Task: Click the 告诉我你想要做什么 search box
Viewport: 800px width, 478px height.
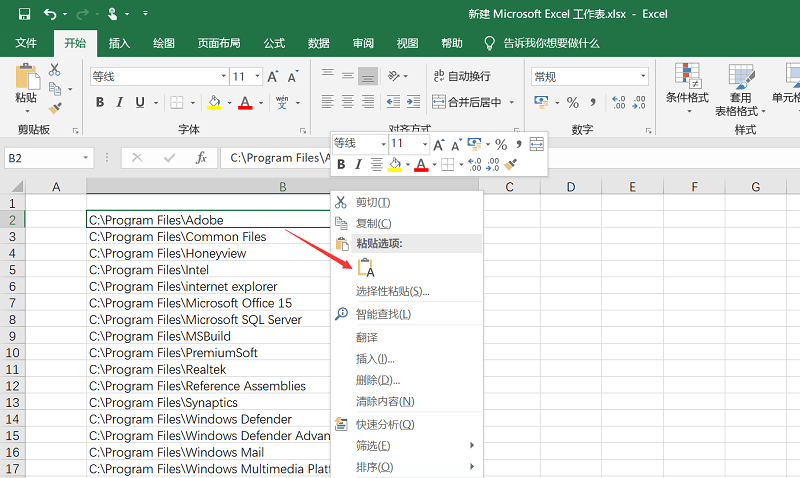Action: click(551, 43)
